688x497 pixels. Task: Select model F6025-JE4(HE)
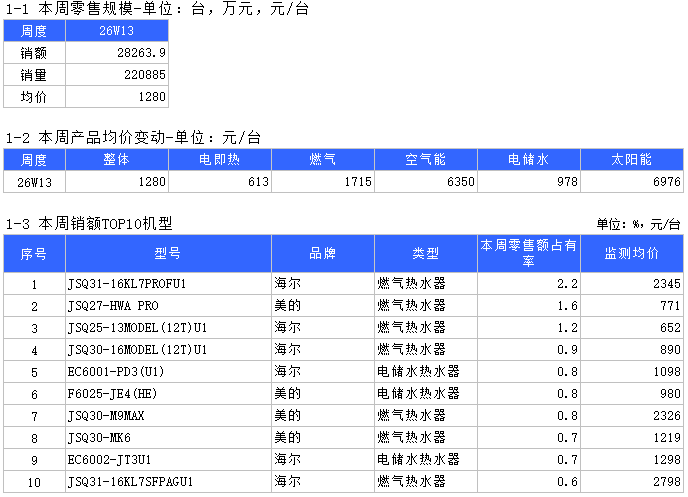pyautogui.click(x=112, y=393)
